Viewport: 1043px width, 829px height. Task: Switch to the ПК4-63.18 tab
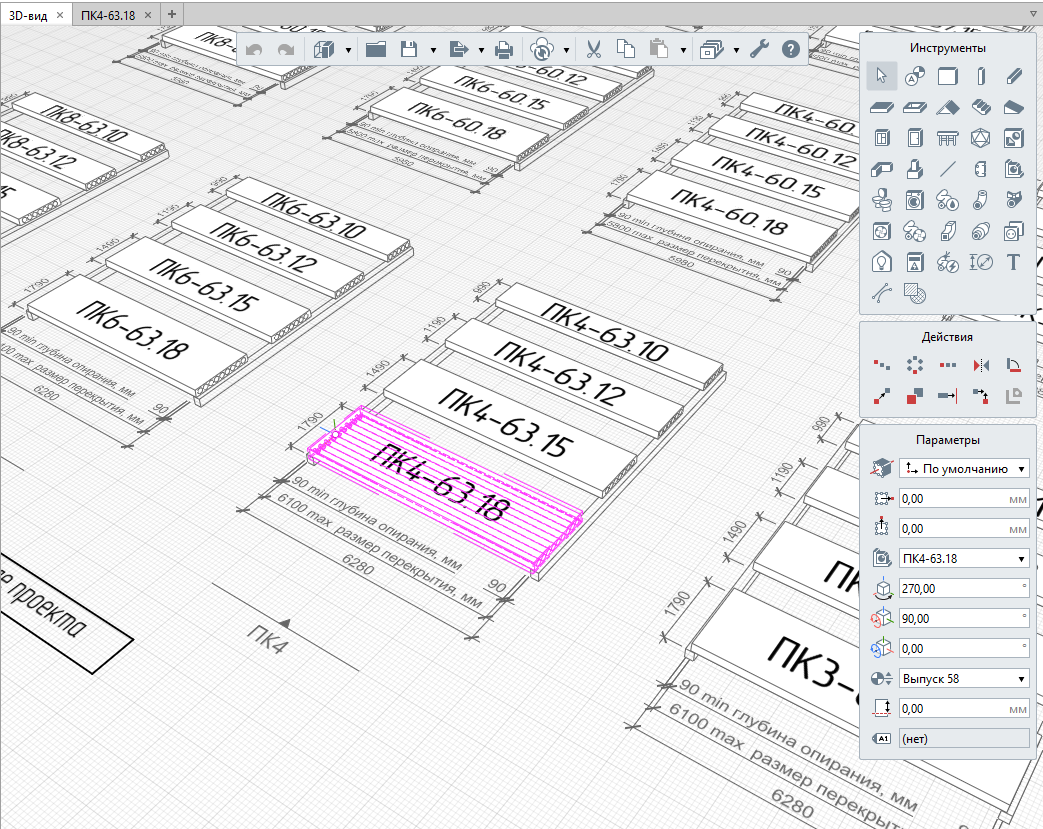pyautogui.click(x=108, y=14)
